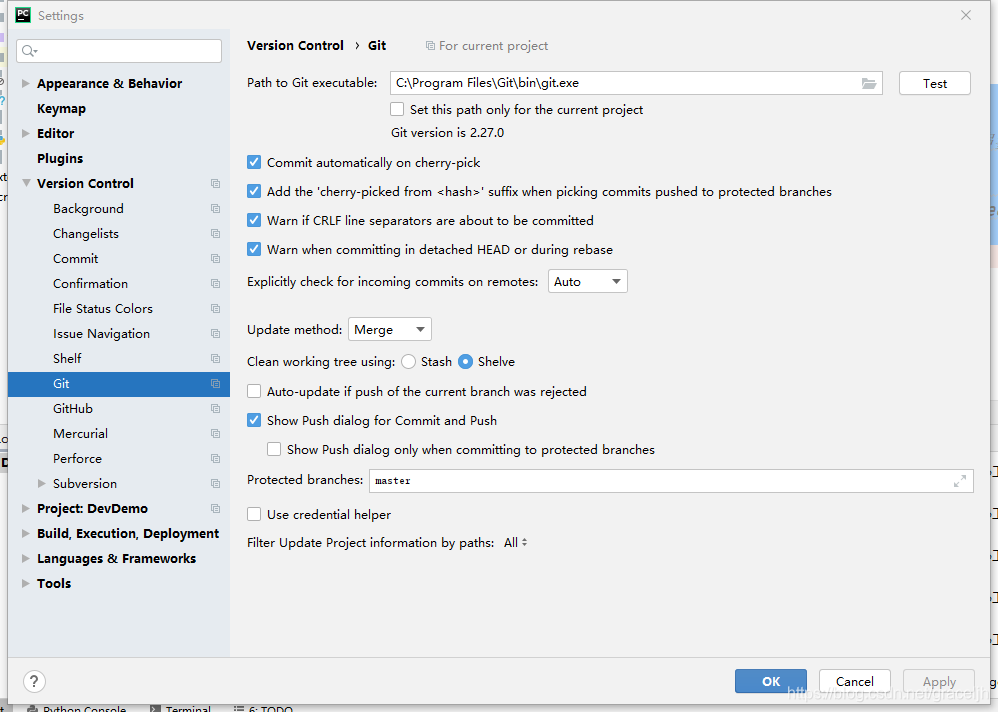This screenshot has height=712, width=998.
Task: Enable Push dialog only for protected branches
Action: coord(274,449)
